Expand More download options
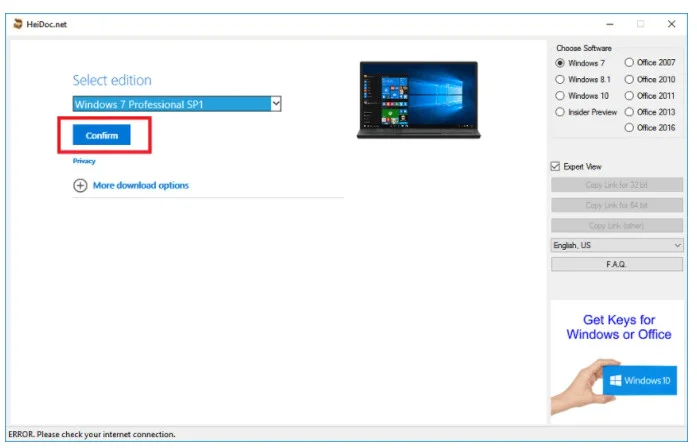This screenshot has height=448, width=697. [x=140, y=185]
